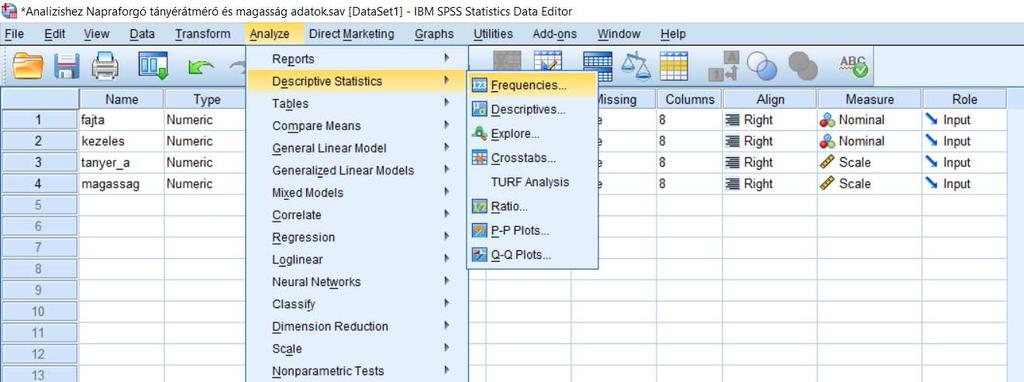Click the Weight Cases balance scale icon
Viewport: 1024px width, 382px height.
[x=635, y=67]
